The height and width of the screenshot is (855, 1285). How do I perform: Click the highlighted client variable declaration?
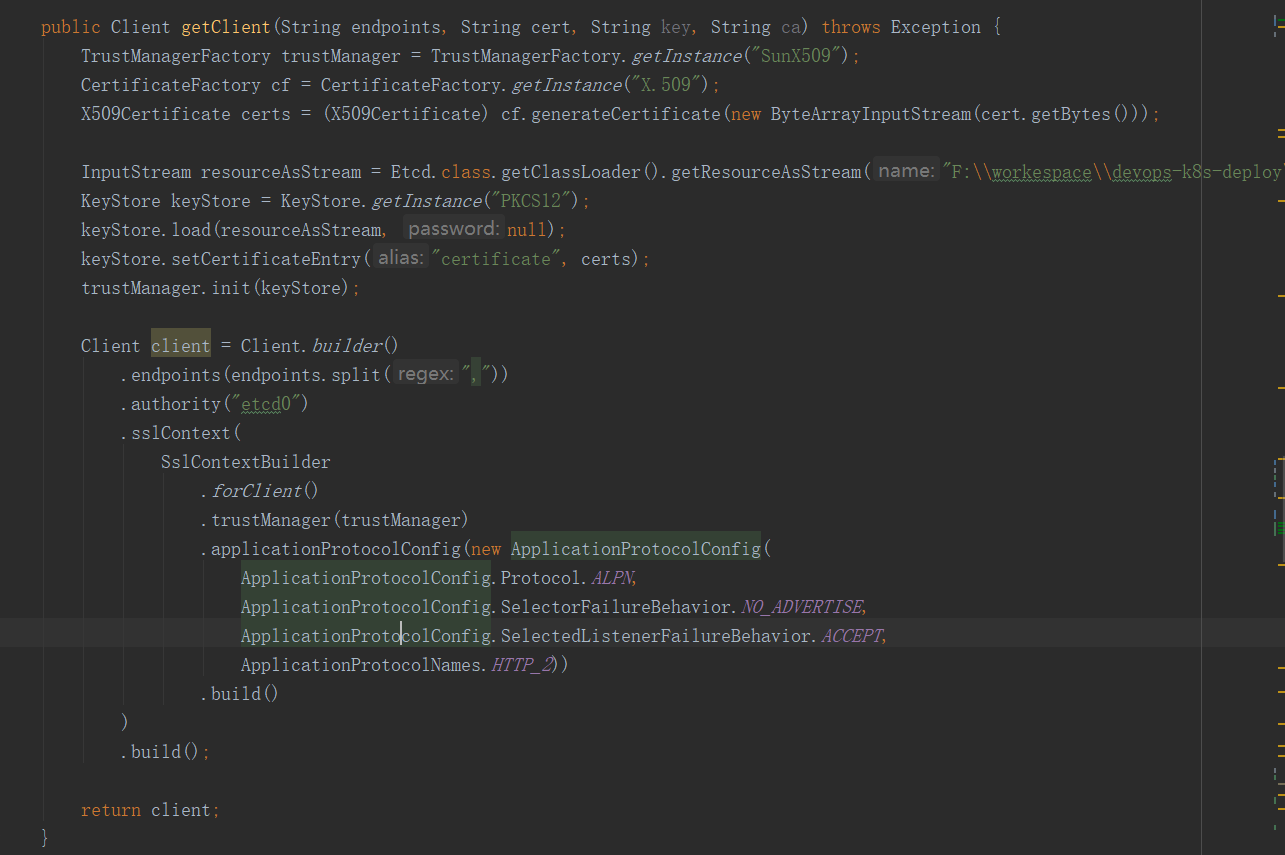181,346
